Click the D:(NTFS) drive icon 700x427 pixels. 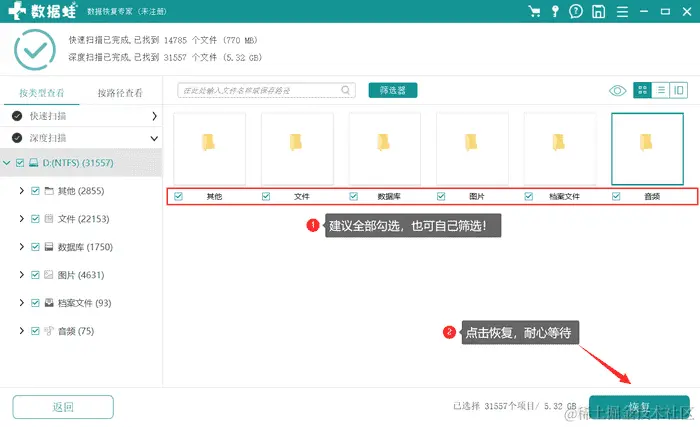click(x=33, y=163)
